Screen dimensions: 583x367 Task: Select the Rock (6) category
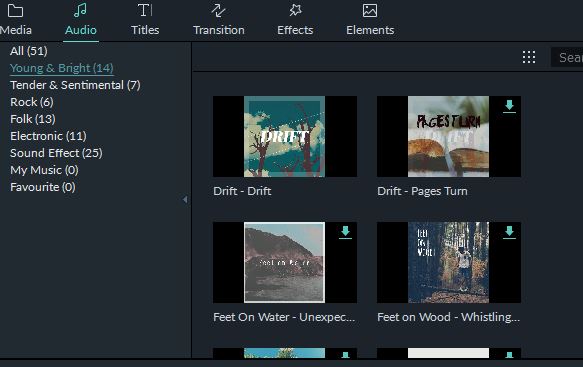32,102
